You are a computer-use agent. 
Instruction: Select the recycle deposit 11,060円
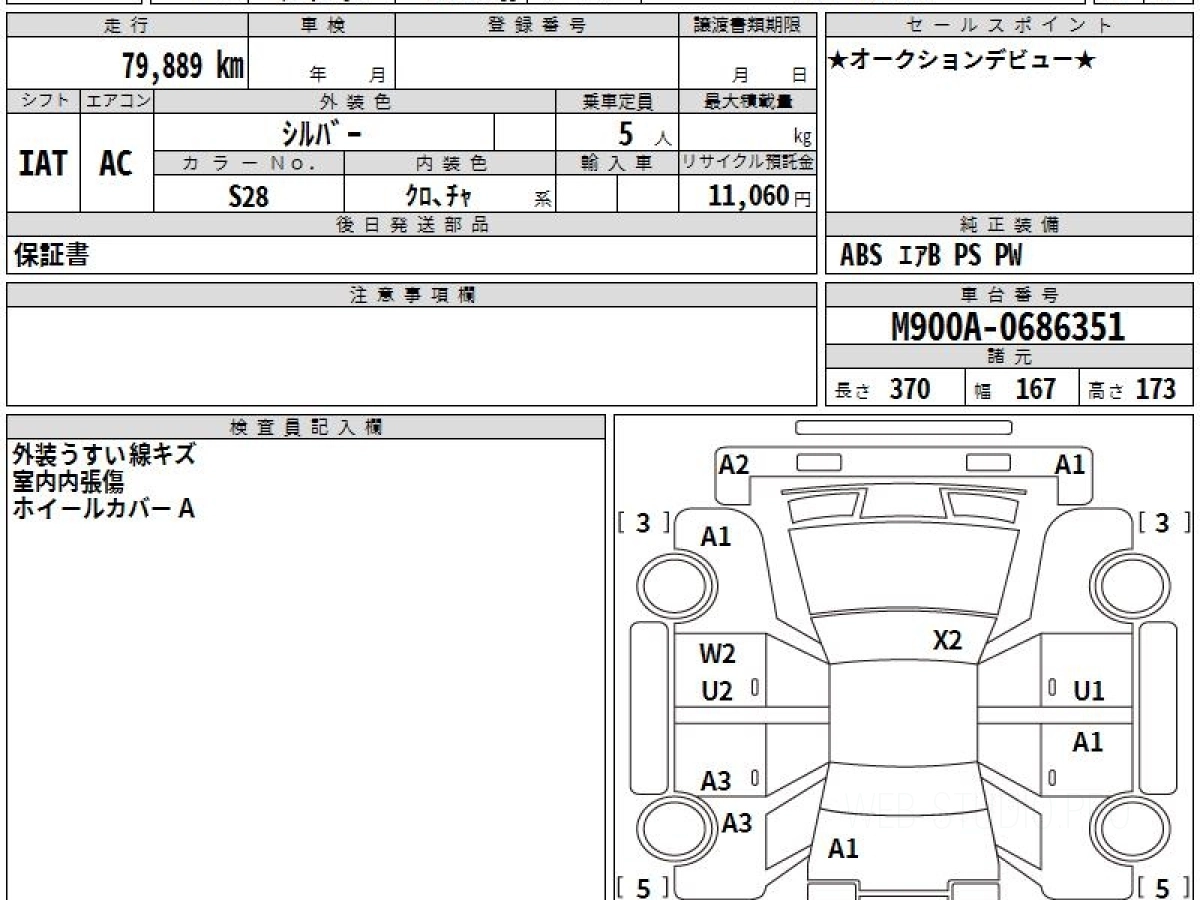(760, 195)
